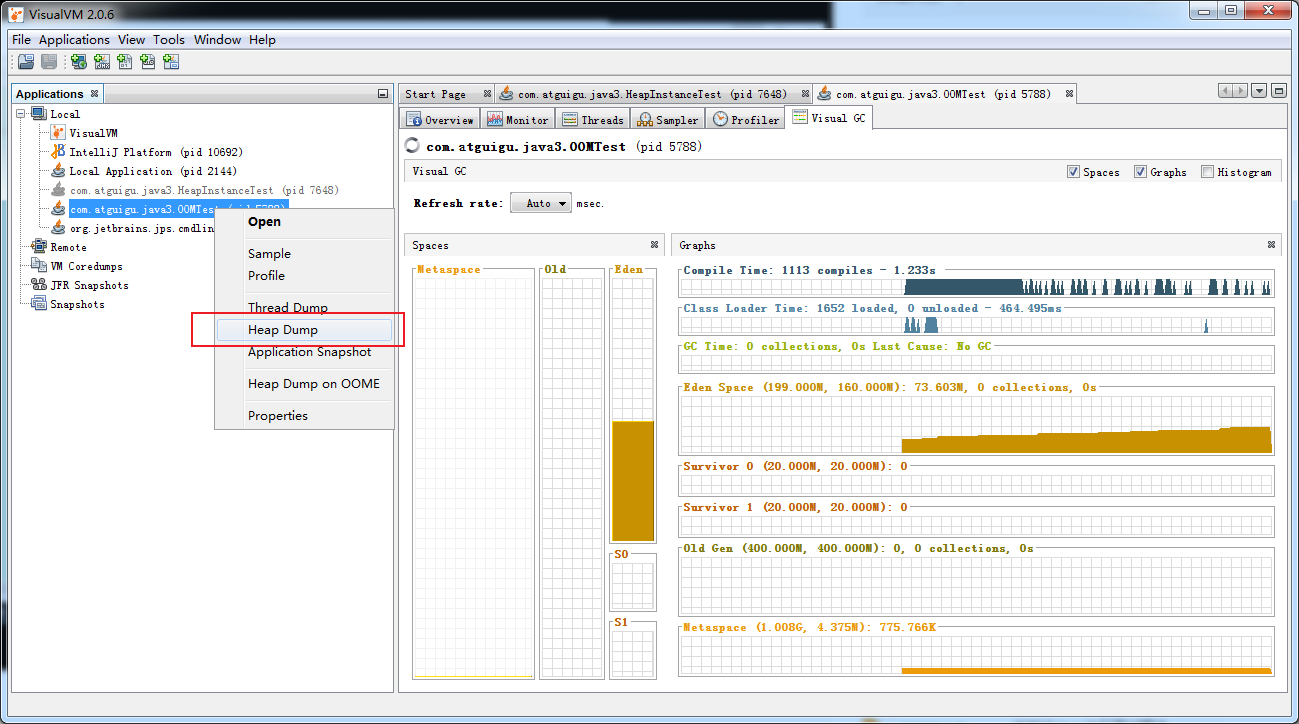The height and width of the screenshot is (724, 1299).
Task: Click the Add VM Coredump toolbar icon
Action: click(125, 62)
